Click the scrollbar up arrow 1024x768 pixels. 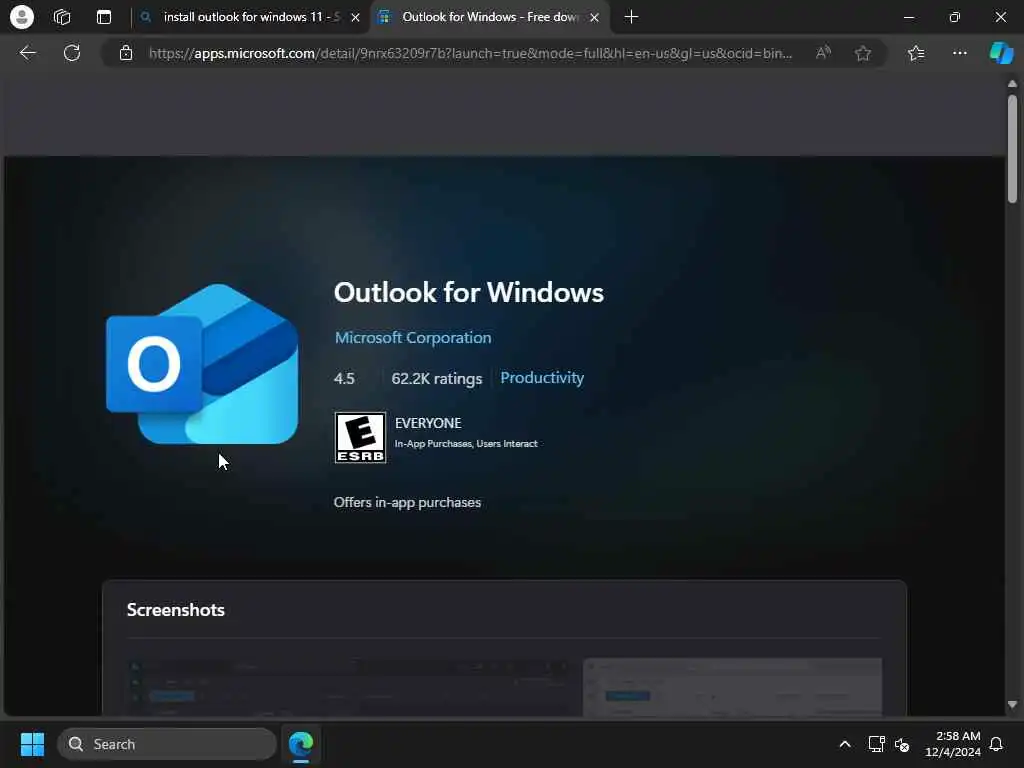[x=1012, y=84]
